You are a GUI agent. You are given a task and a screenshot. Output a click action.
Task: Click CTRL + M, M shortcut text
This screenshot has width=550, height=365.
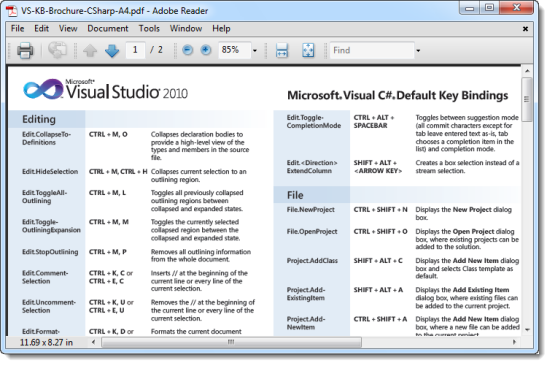point(109,222)
